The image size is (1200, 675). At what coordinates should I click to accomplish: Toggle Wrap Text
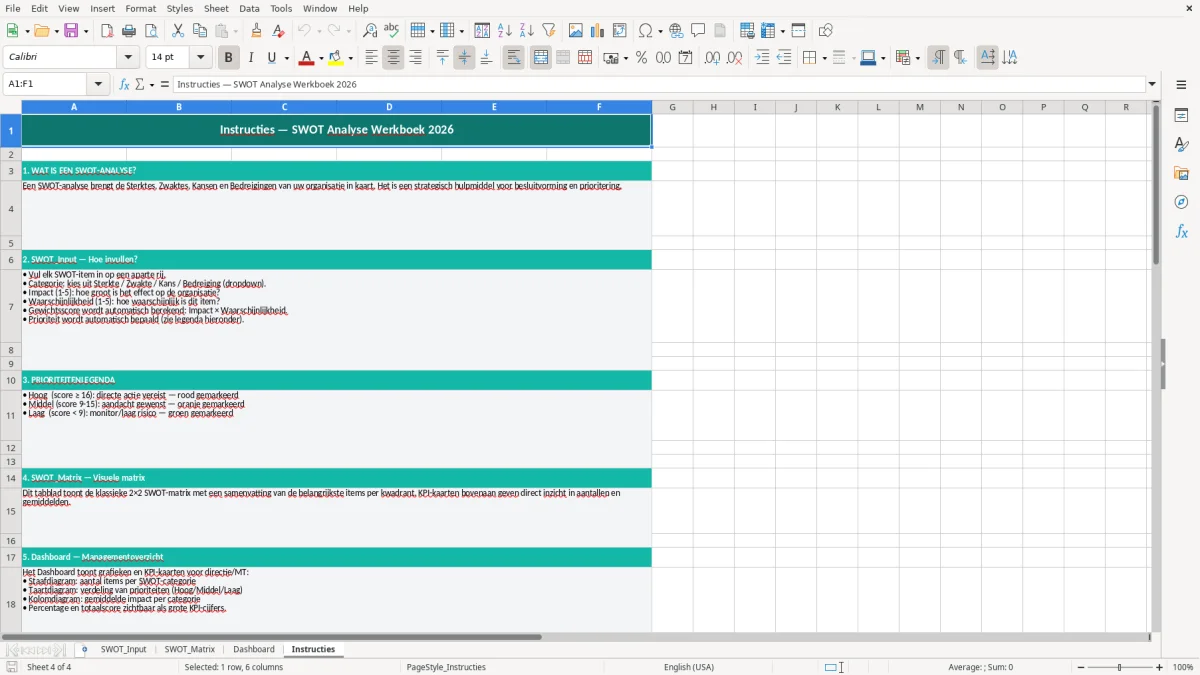pos(513,58)
